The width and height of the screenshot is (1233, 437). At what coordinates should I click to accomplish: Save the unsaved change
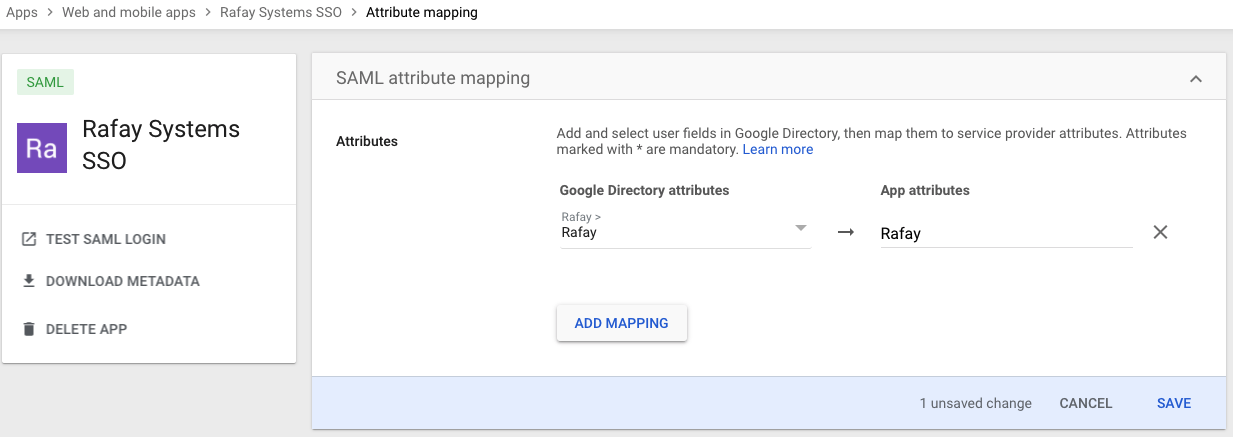[x=1174, y=403]
